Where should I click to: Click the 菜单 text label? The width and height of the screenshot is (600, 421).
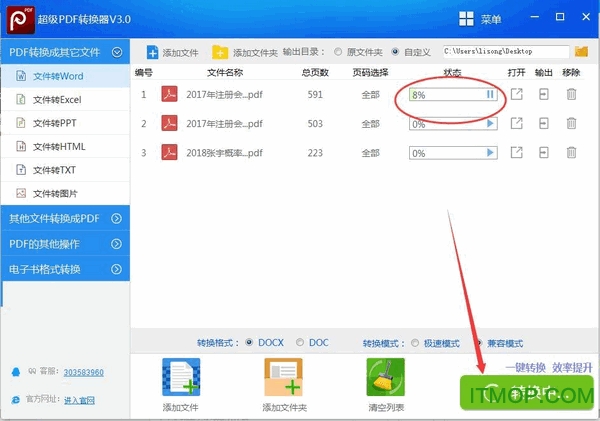coord(491,19)
